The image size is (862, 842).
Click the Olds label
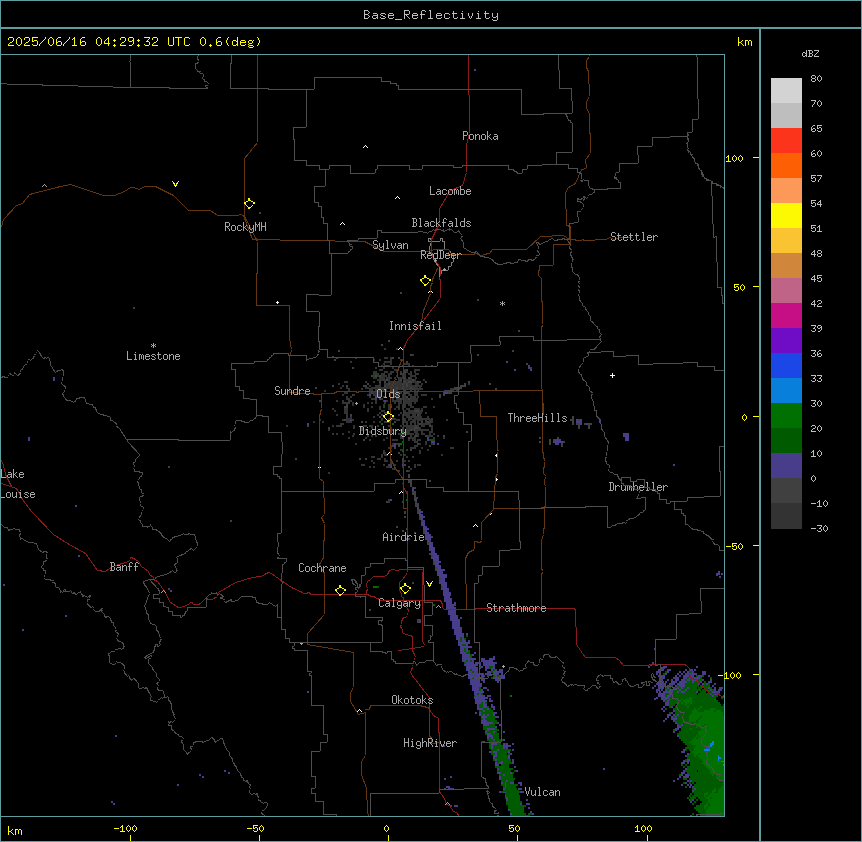[x=388, y=394]
